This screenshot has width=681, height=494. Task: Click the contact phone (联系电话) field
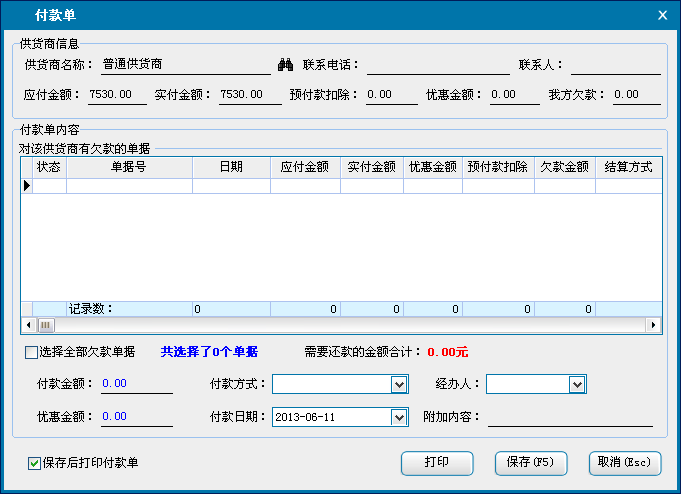pyautogui.click(x=438, y=66)
